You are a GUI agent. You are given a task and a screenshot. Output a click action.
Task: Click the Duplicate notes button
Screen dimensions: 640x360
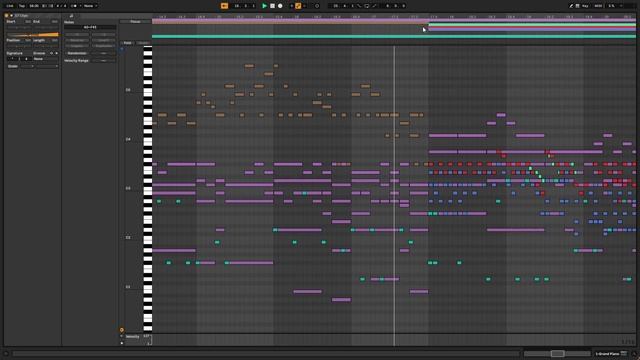pos(103,46)
